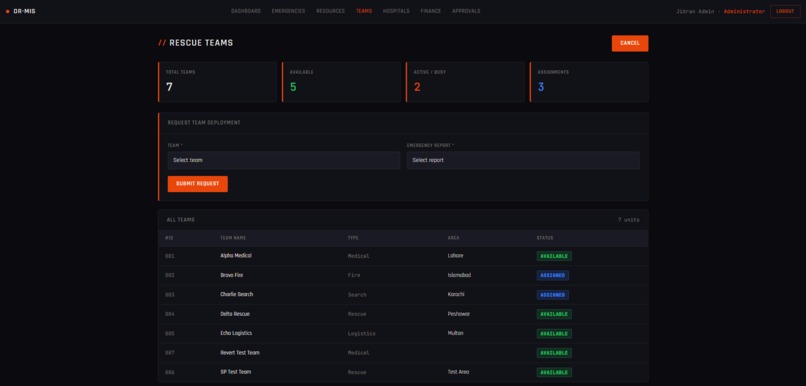Viewport: 806px width, 386px height.
Task: Click the Team Name column header
Action: coord(233,238)
